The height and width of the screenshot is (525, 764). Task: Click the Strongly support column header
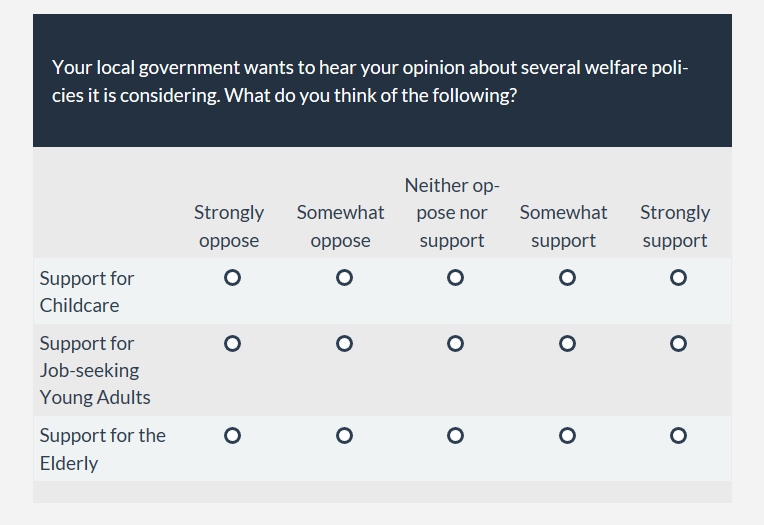675,226
